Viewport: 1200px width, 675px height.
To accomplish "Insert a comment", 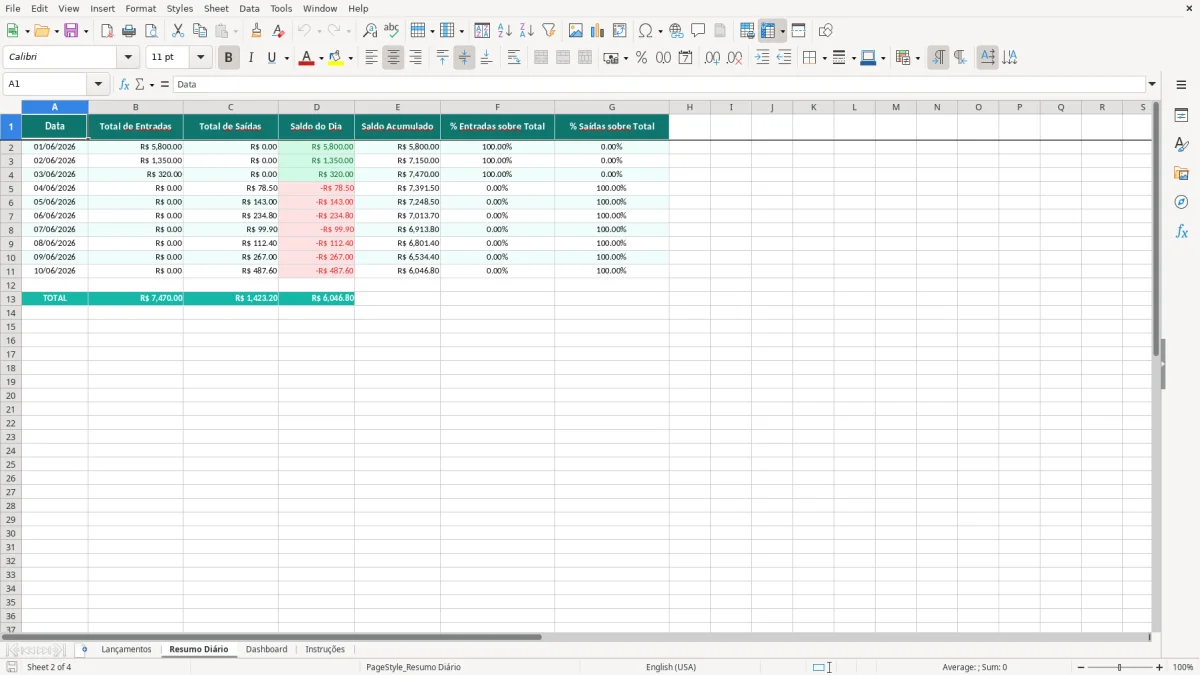I will pos(698,31).
